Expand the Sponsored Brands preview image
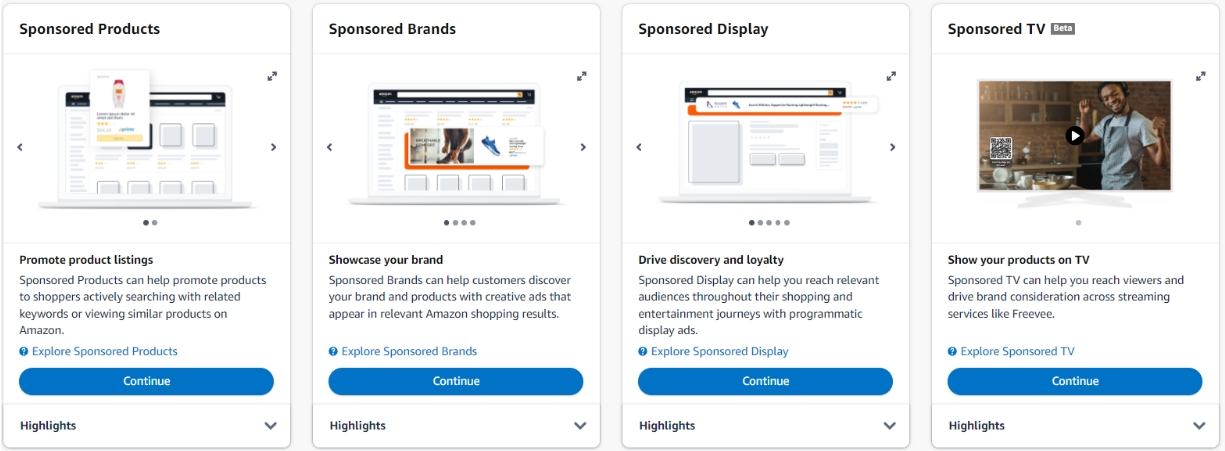 pyautogui.click(x=582, y=76)
